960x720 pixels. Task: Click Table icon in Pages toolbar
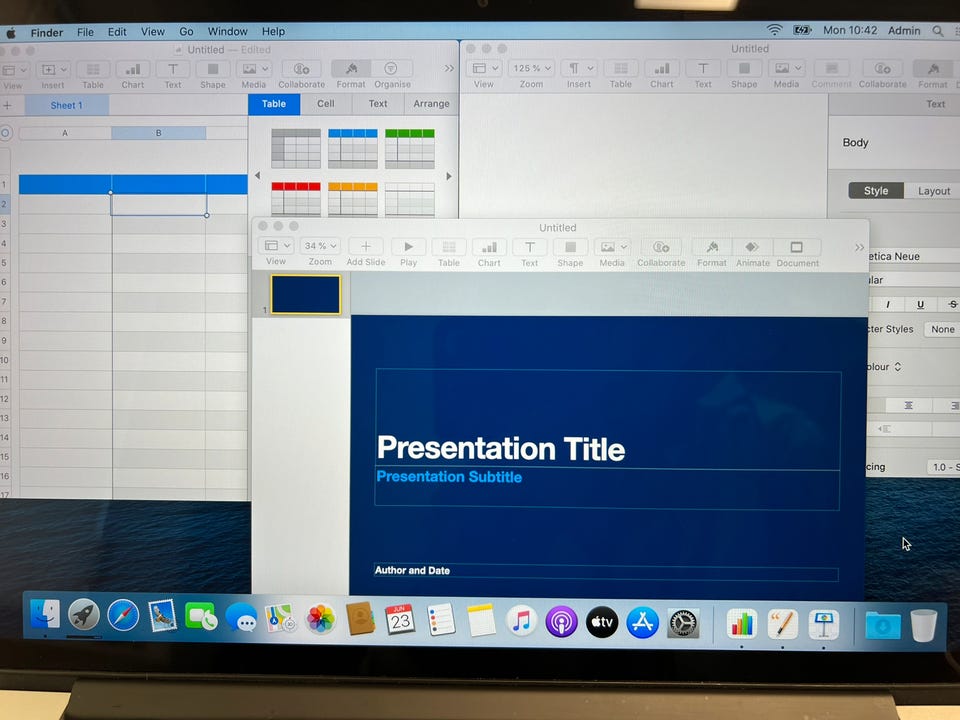pyautogui.click(x=621, y=68)
